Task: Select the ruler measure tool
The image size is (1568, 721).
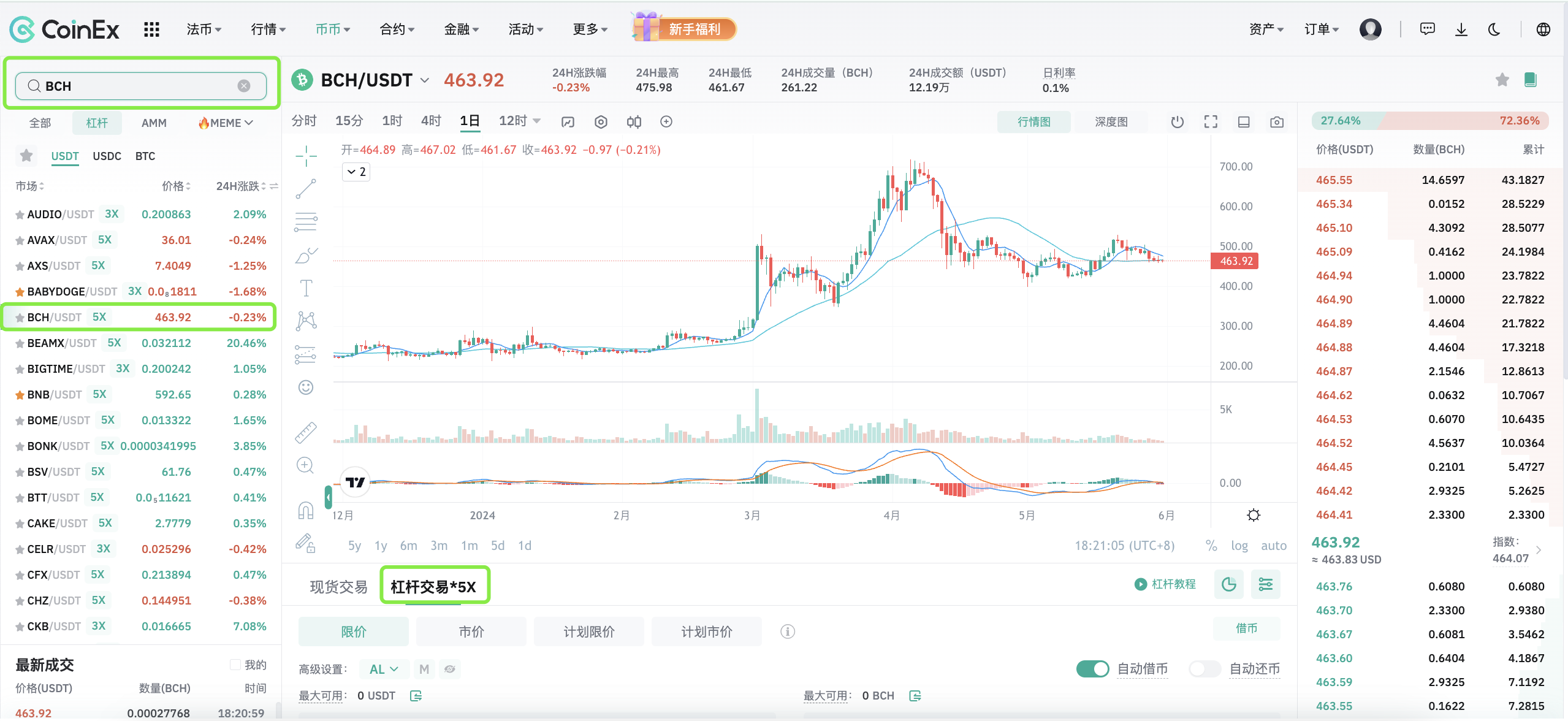Action: click(306, 433)
